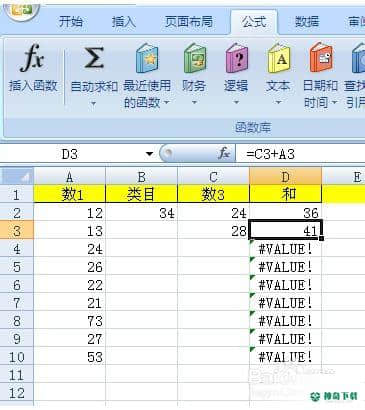Select column D header
This screenshot has height=410, width=365.
pos(285,176)
